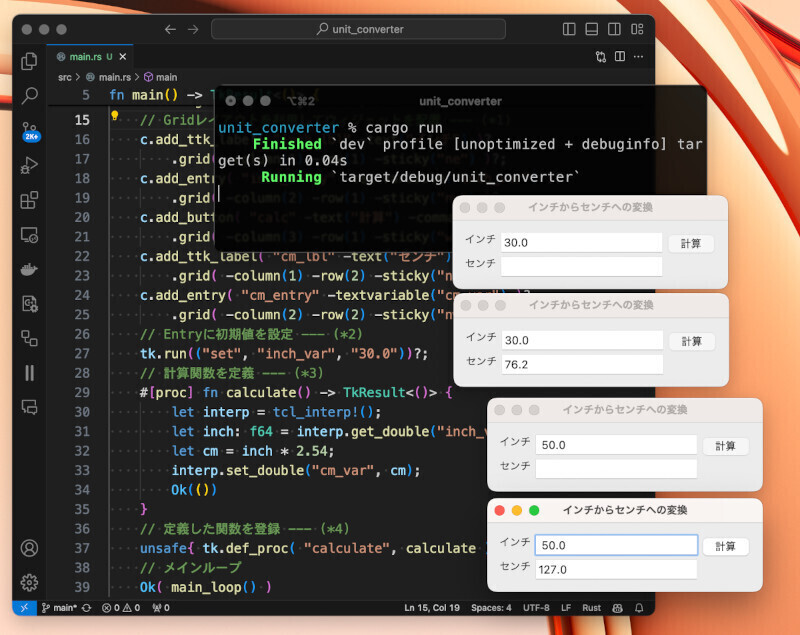Click 'Rust' language mode in status bar
Screen dimensions: 800x635
click(x=591, y=607)
